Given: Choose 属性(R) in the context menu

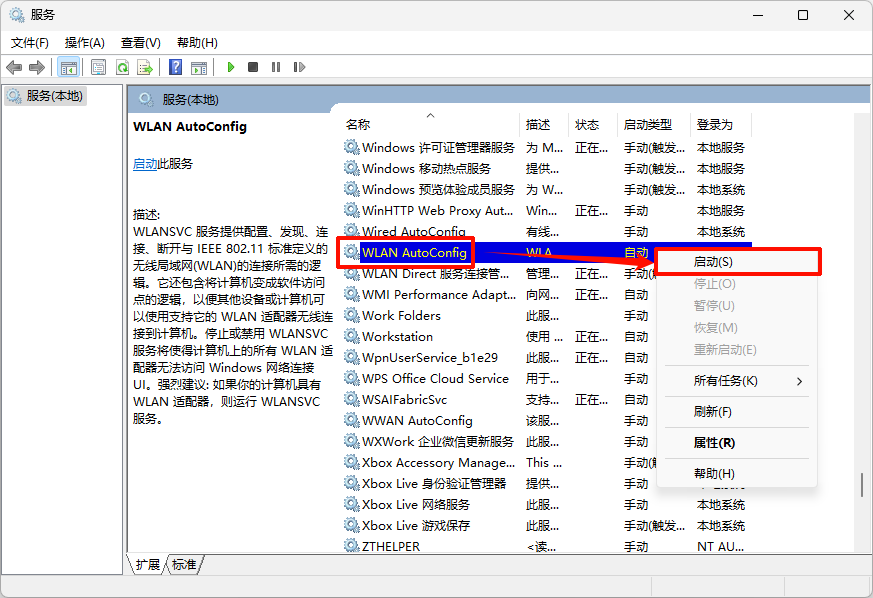Looking at the screenshot, I should (737, 443).
